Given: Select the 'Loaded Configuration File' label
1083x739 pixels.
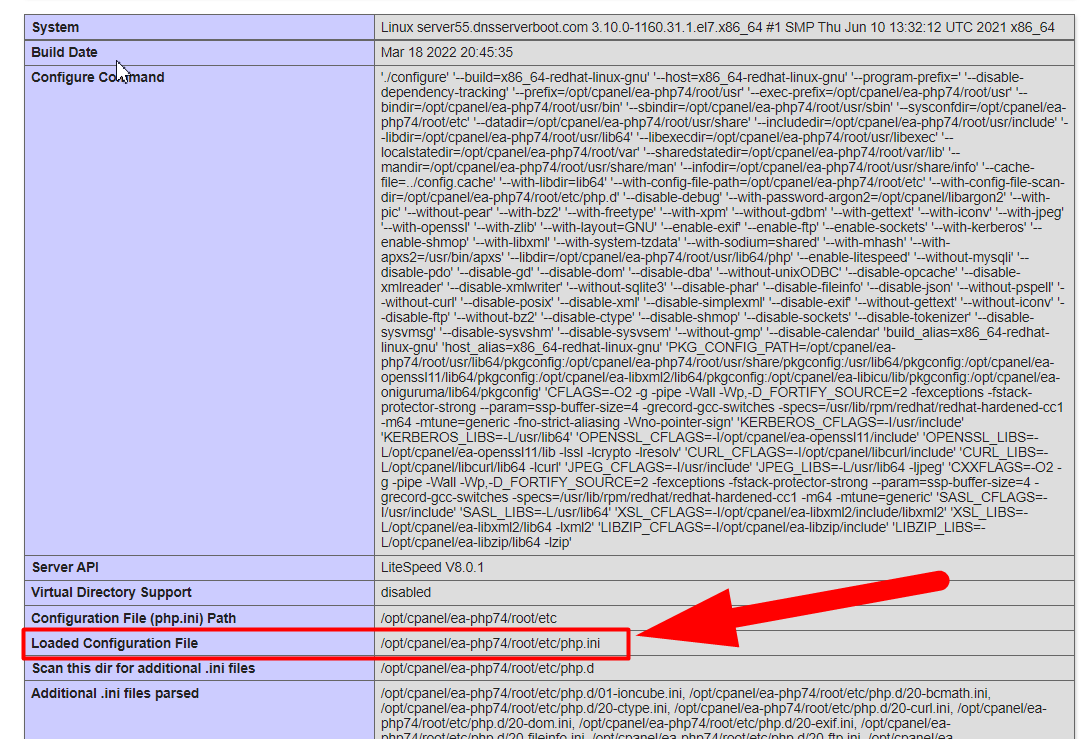Looking at the screenshot, I should tap(115, 644).
